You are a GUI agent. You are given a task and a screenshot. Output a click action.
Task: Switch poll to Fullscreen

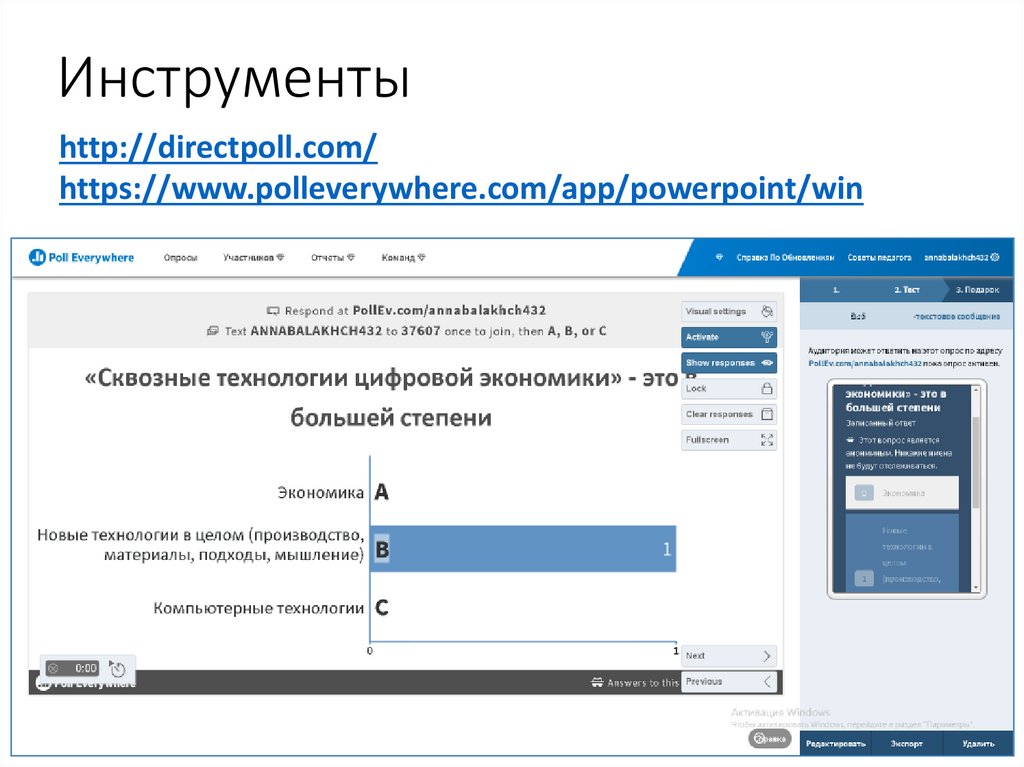tap(729, 440)
